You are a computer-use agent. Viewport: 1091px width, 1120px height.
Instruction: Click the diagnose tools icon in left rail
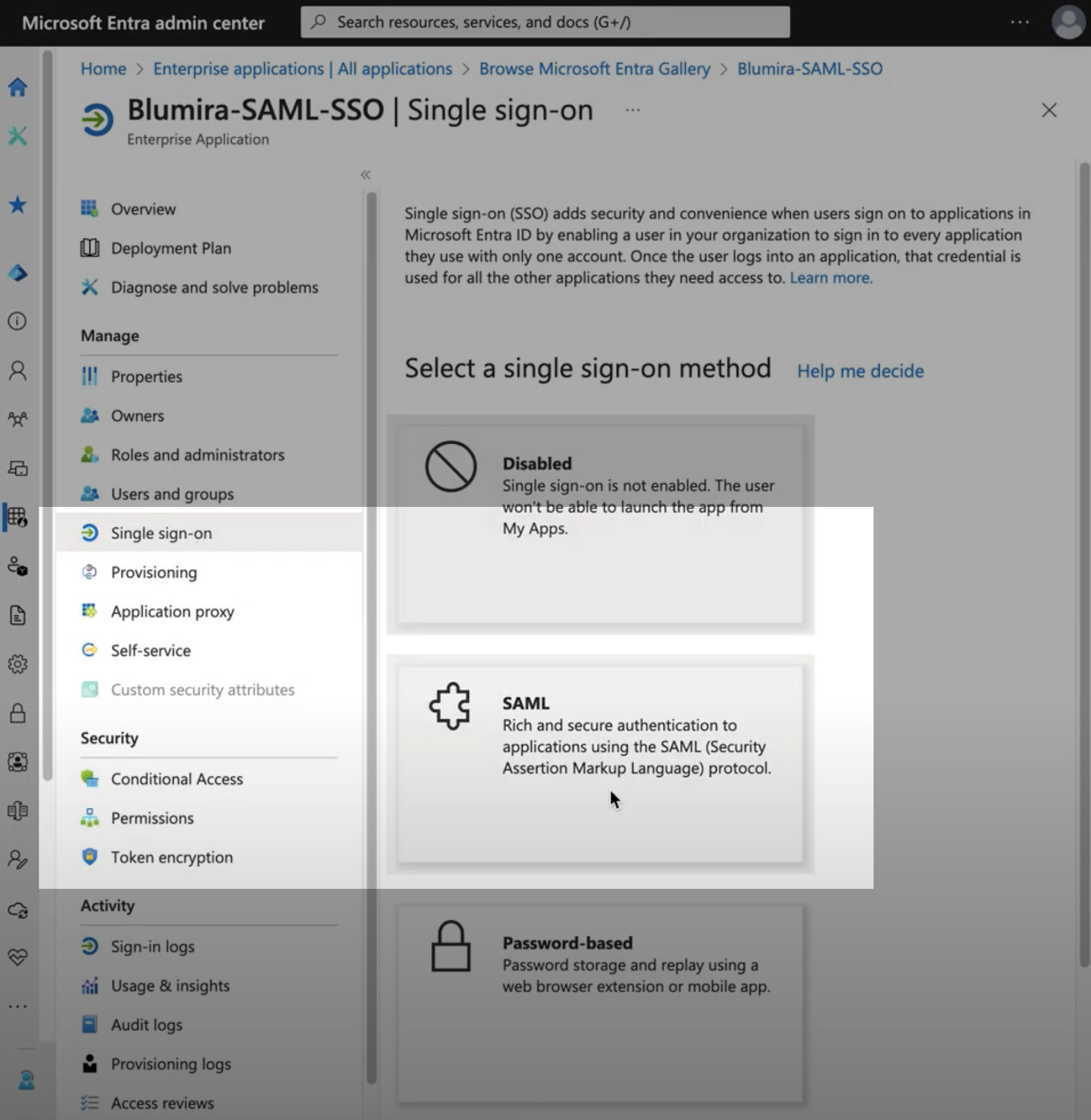[17, 135]
